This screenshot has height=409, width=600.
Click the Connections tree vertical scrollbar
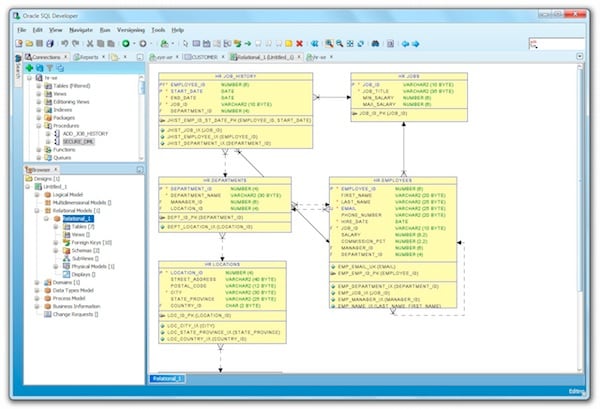(142, 117)
